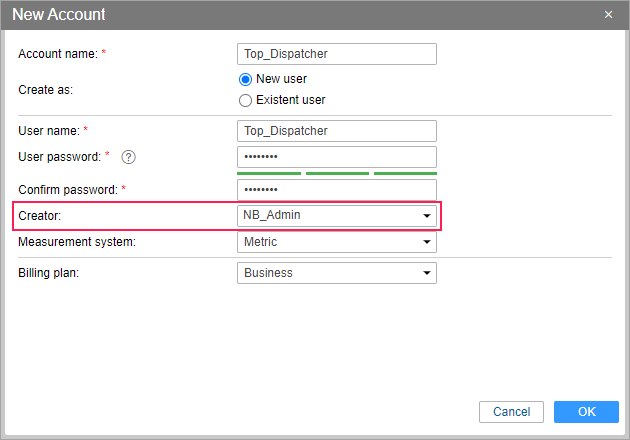Click the Measurement system label text

(76, 242)
